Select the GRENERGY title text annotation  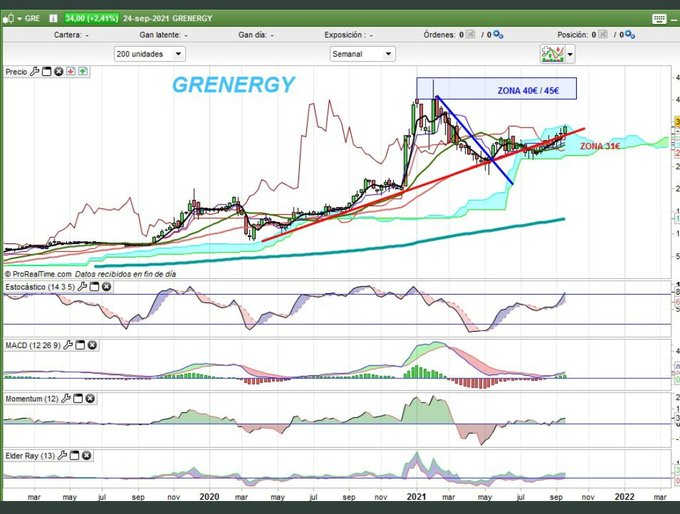click(x=233, y=85)
